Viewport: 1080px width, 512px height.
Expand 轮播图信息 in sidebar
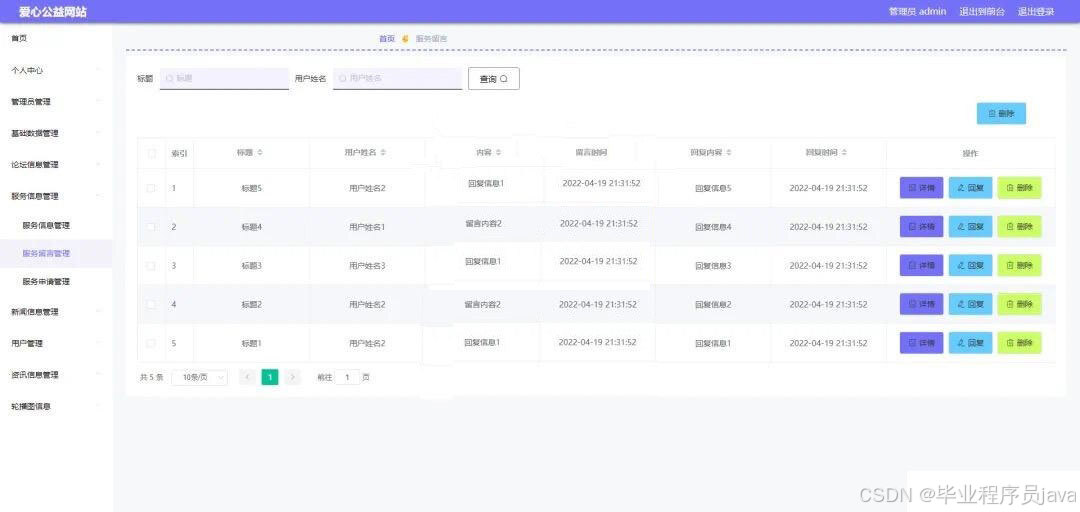(56, 406)
